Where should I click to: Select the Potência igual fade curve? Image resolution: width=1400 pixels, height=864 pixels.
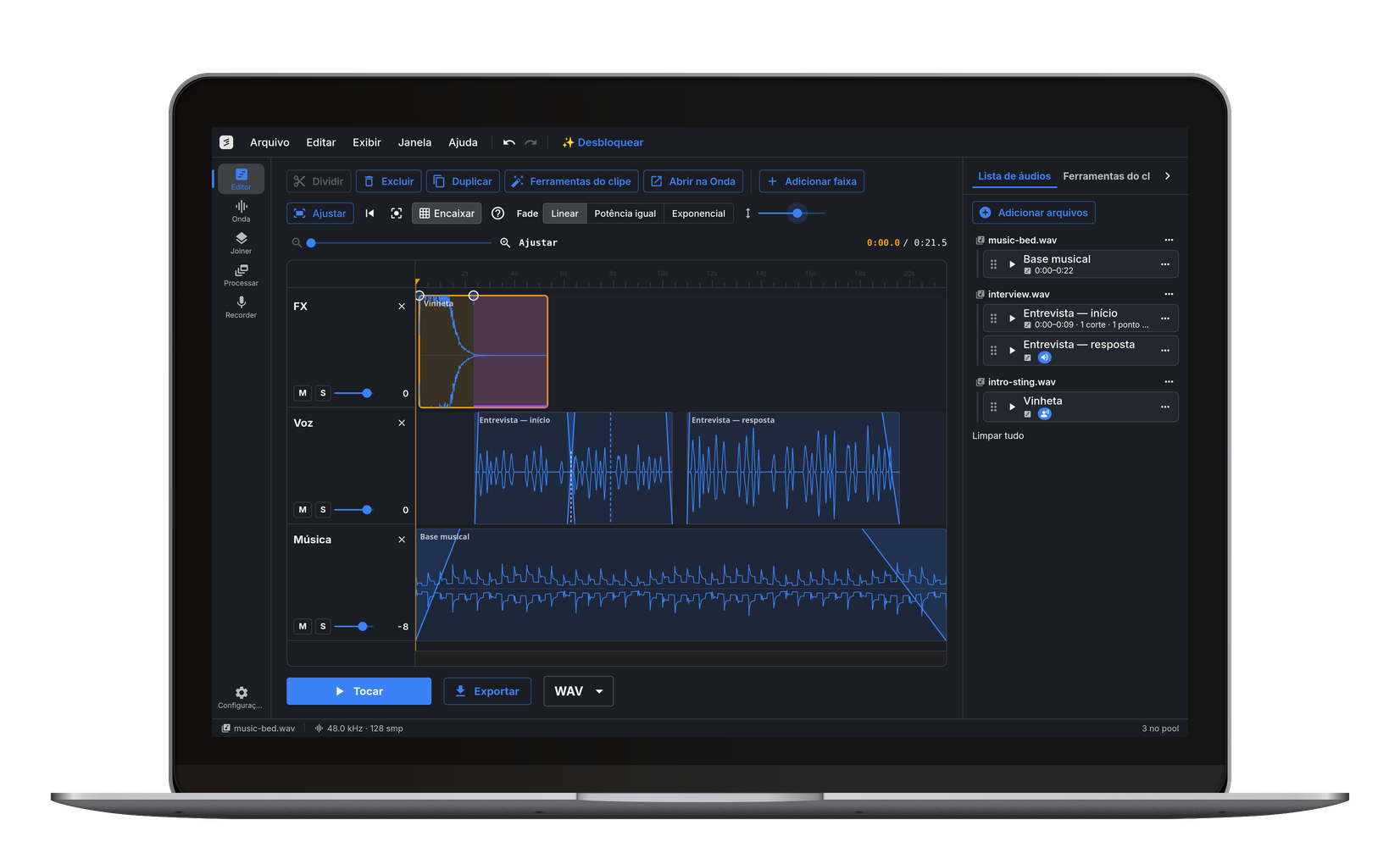tap(625, 213)
